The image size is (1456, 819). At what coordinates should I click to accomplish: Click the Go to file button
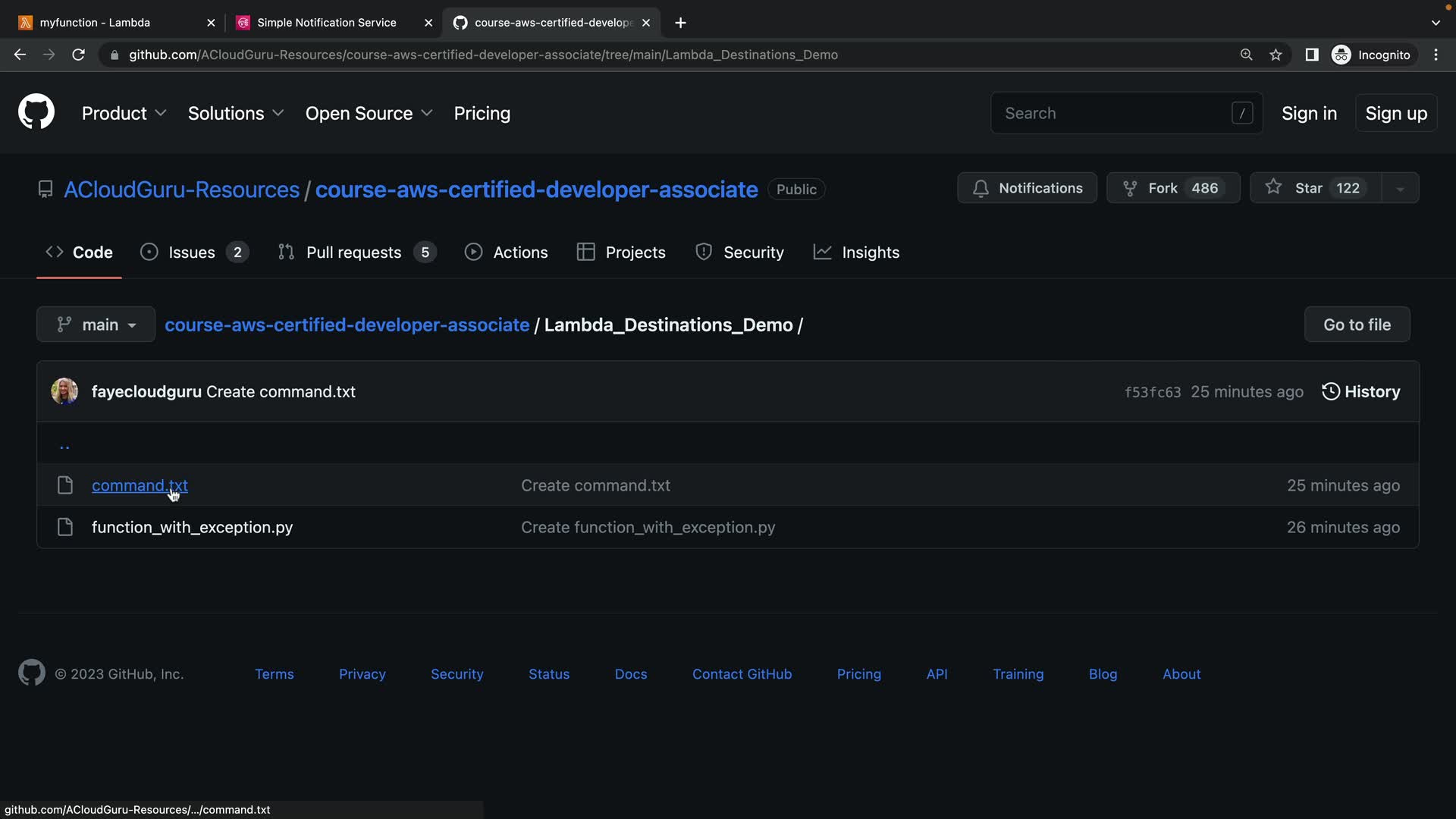pos(1357,325)
